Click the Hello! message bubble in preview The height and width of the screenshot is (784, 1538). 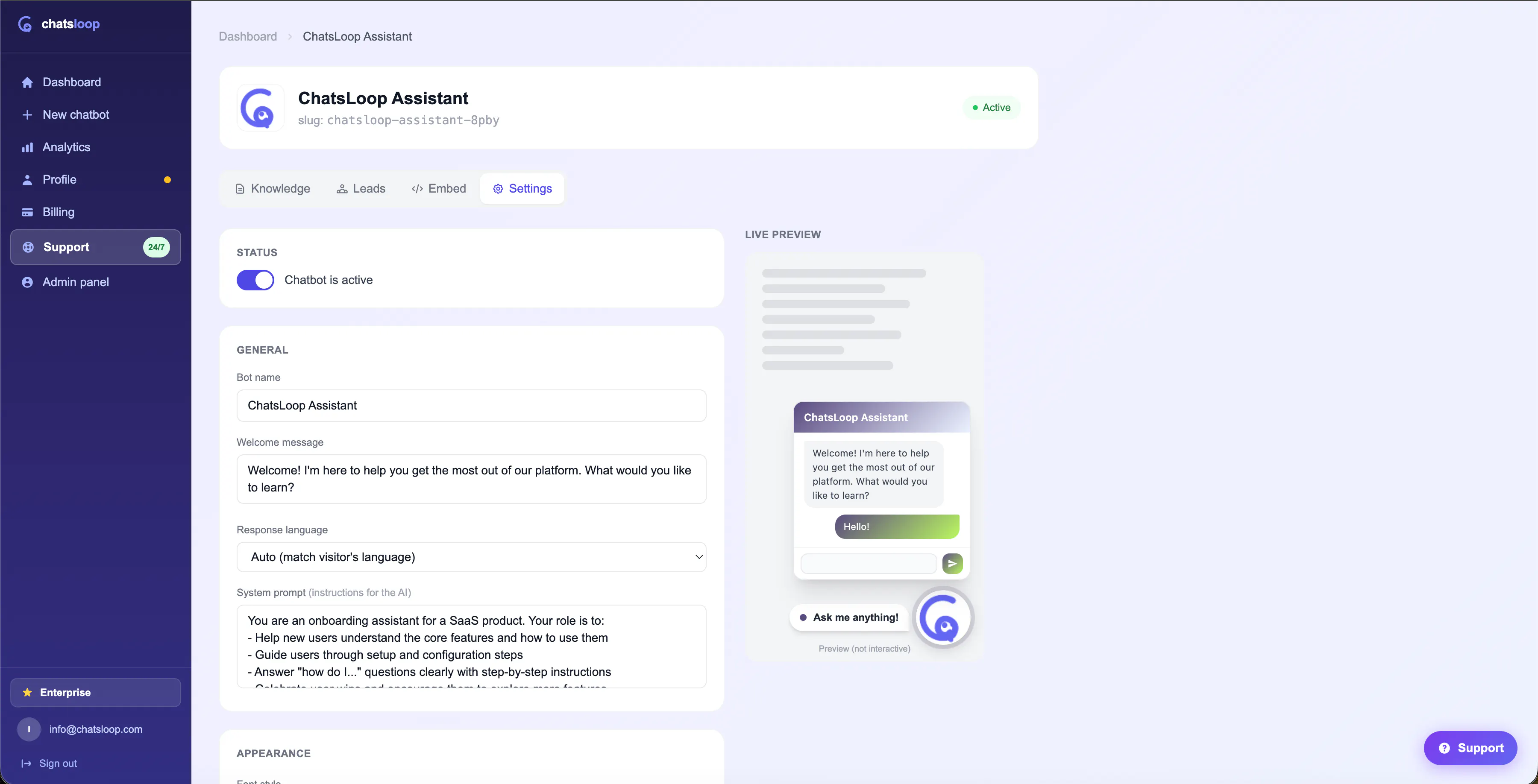(897, 527)
